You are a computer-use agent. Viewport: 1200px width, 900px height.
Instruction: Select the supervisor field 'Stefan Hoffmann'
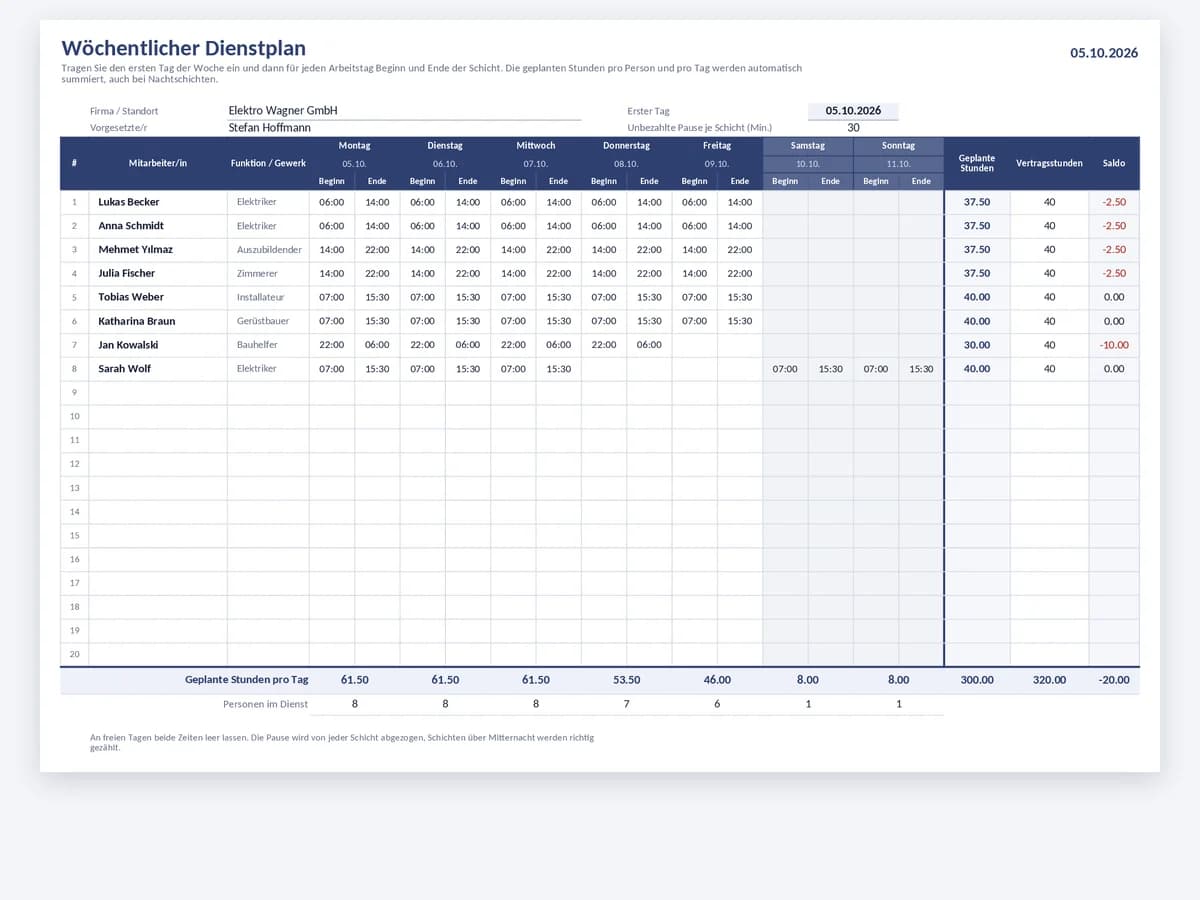[404, 128]
